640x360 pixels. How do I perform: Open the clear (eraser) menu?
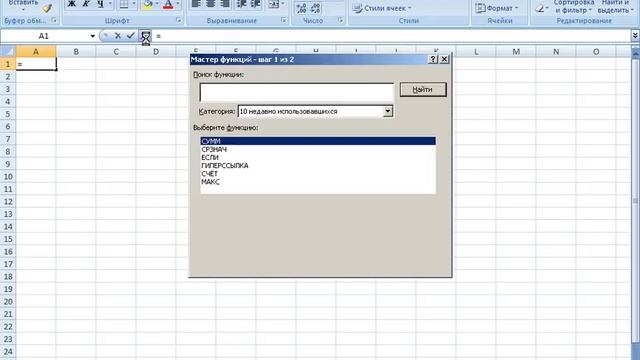coord(542,8)
